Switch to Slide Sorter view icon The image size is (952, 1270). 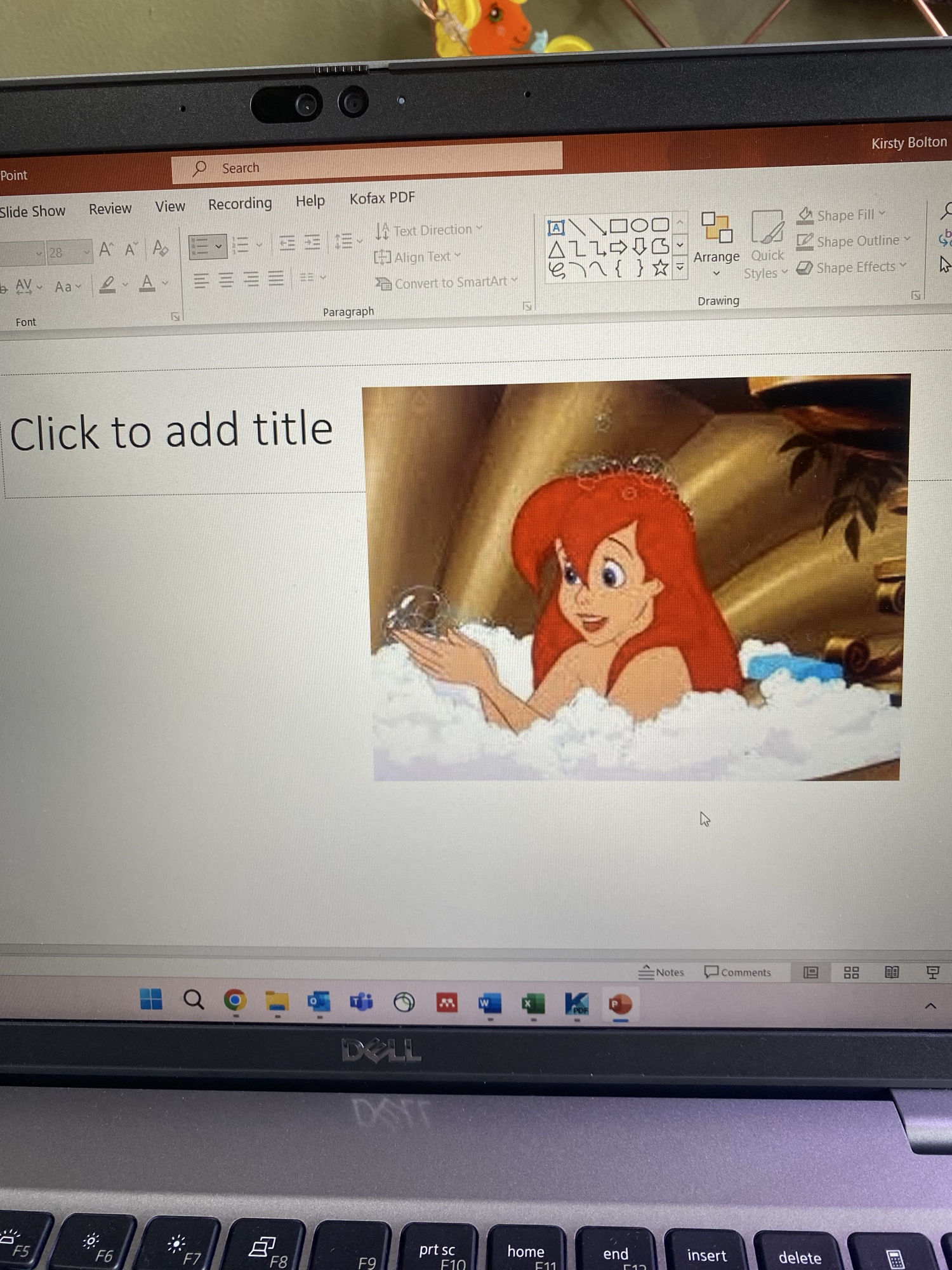coord(851,972)
